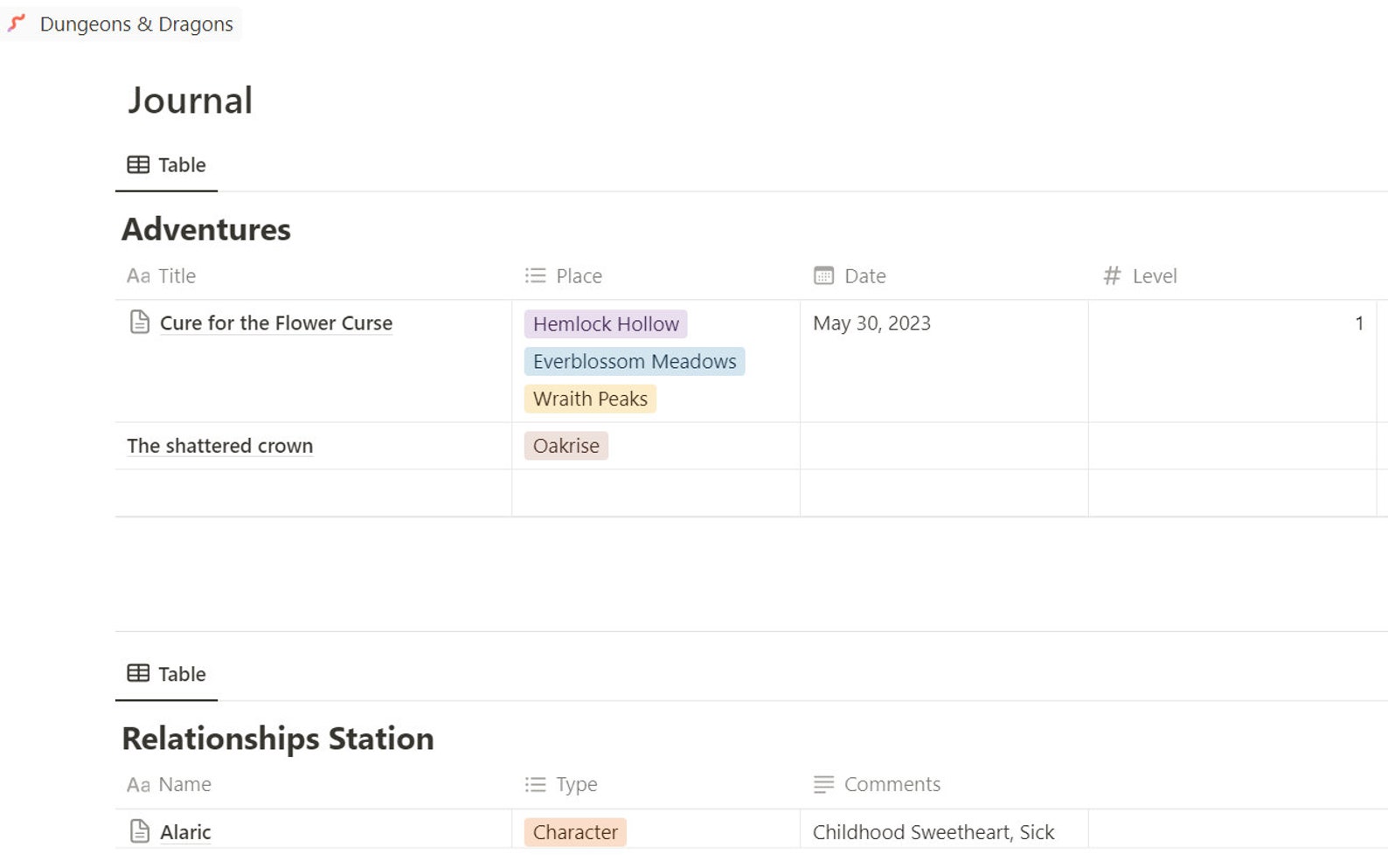Select the Table tab of Adventures

pos(166,164)
